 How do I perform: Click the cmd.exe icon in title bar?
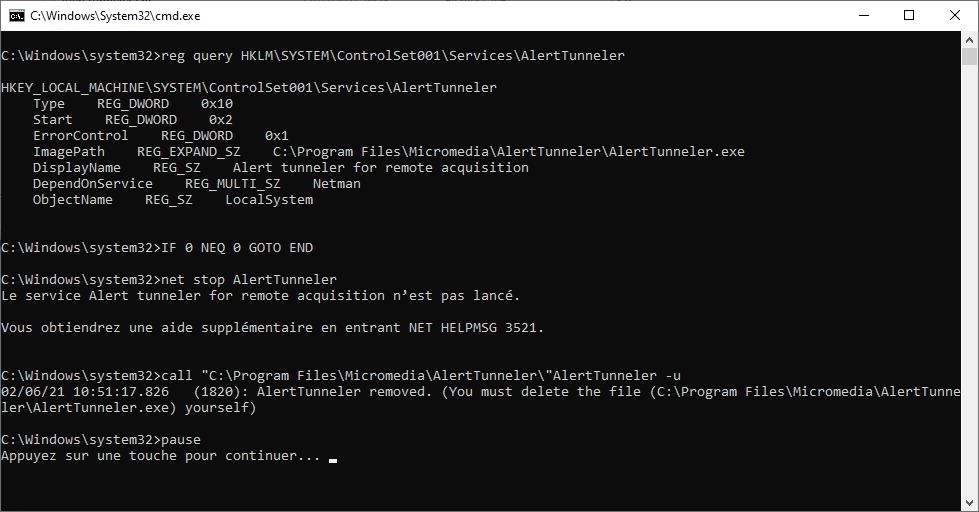(16, 16)
